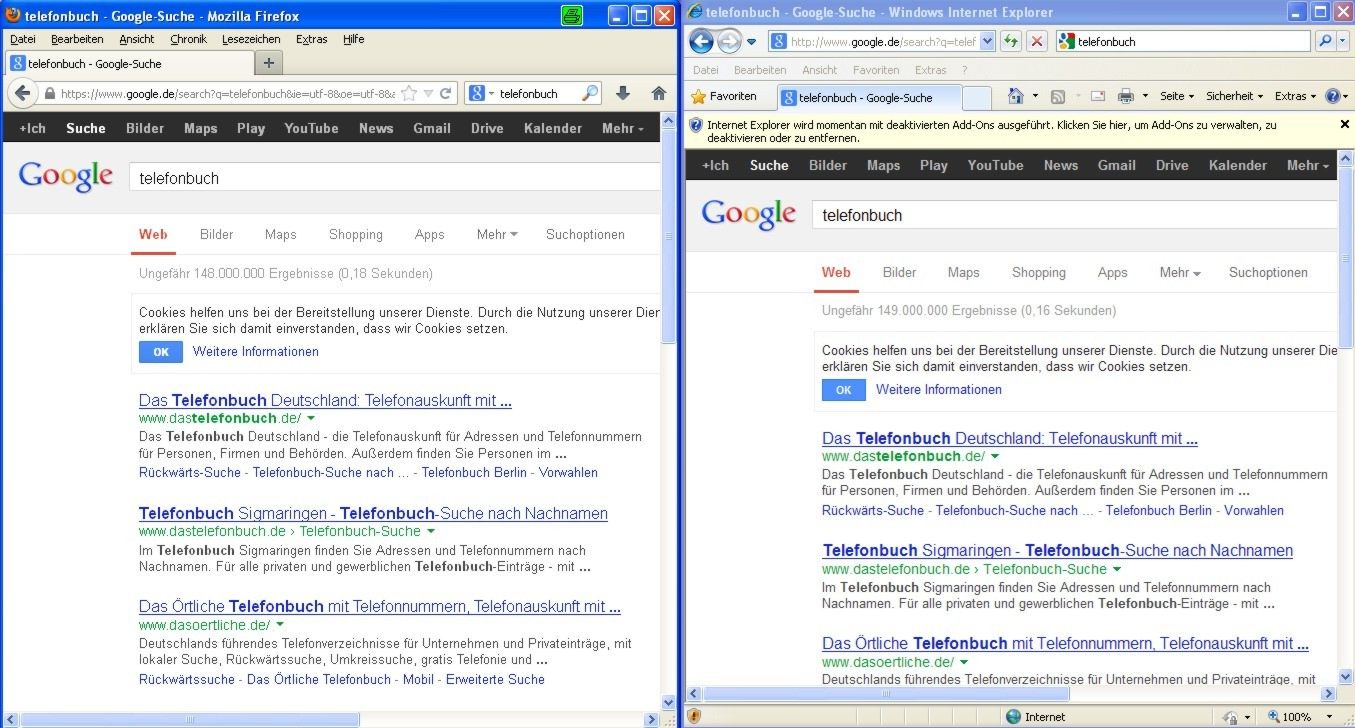Image resolution: width=1355 pixels, height=728 pixels.
Task: Open Firefox Chronik menu
Action: (x=188, y=39)
